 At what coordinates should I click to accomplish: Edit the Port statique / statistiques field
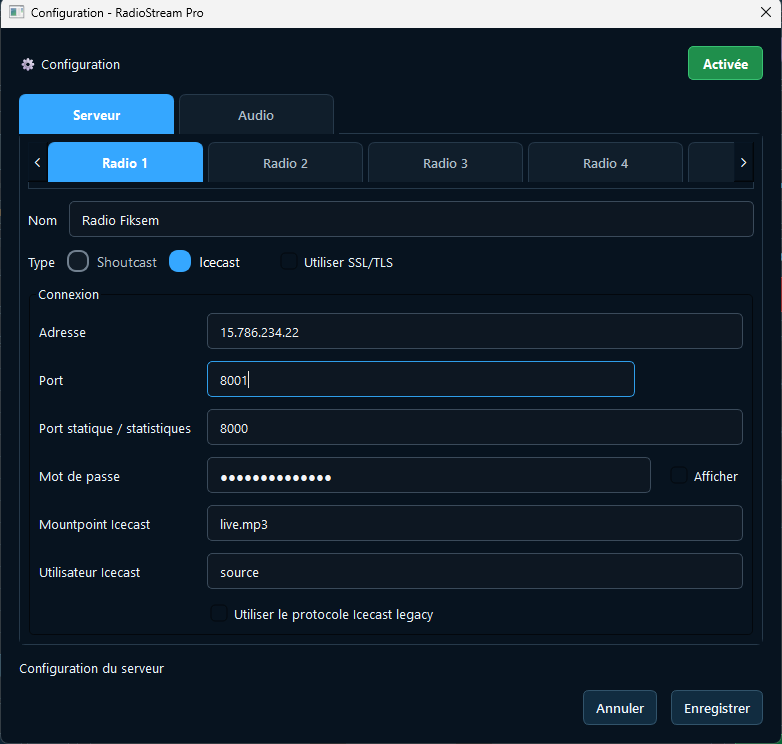coord(475,427)
